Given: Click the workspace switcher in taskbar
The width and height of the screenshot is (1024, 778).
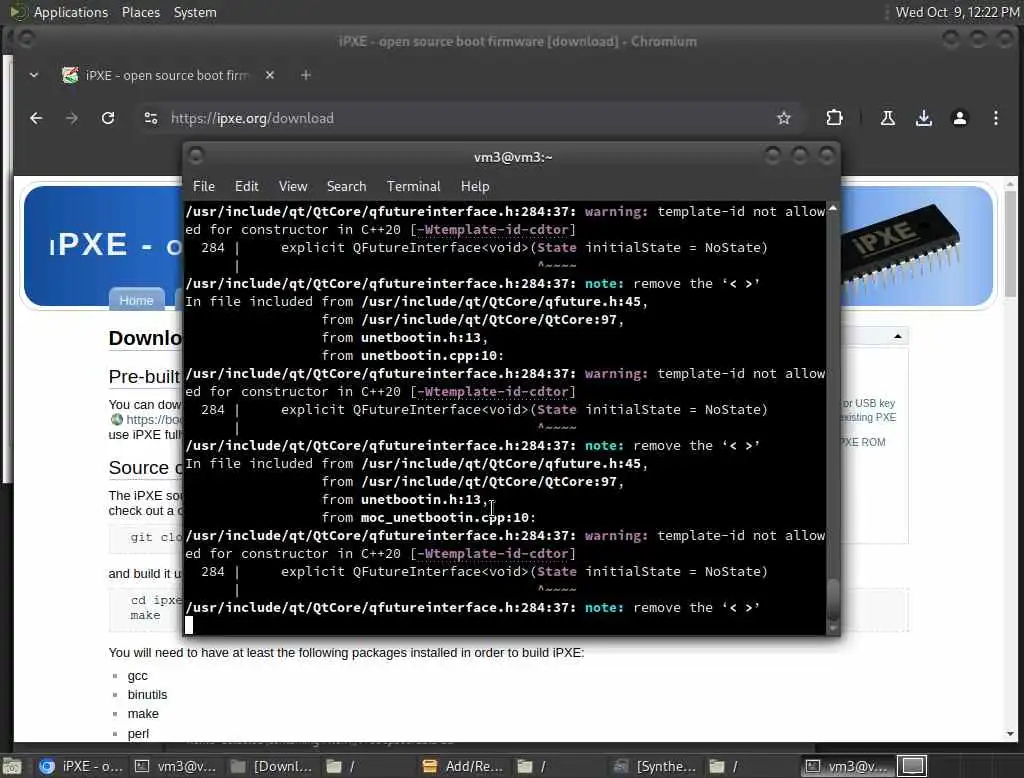Looking at the screenshot, I should click(x=913, y=766).
